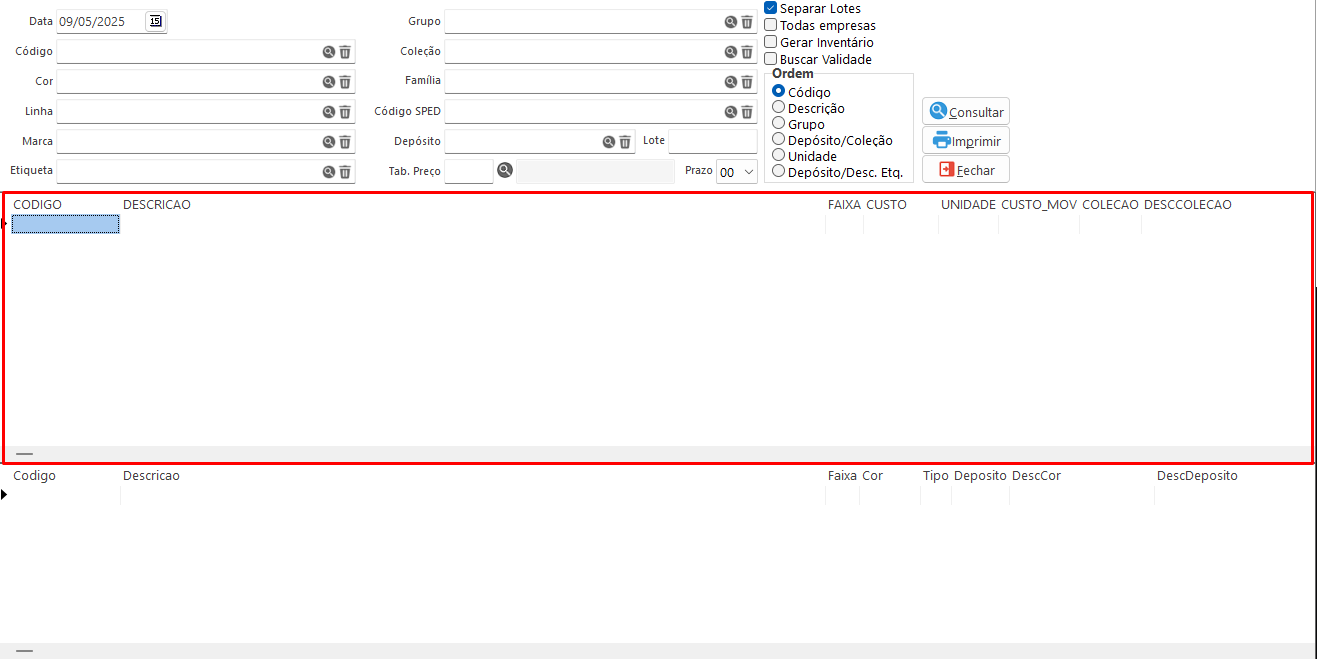This screenshot has width=1317, height=659.
Task: Close the window with Fechar button
Action: click(965, 170)
